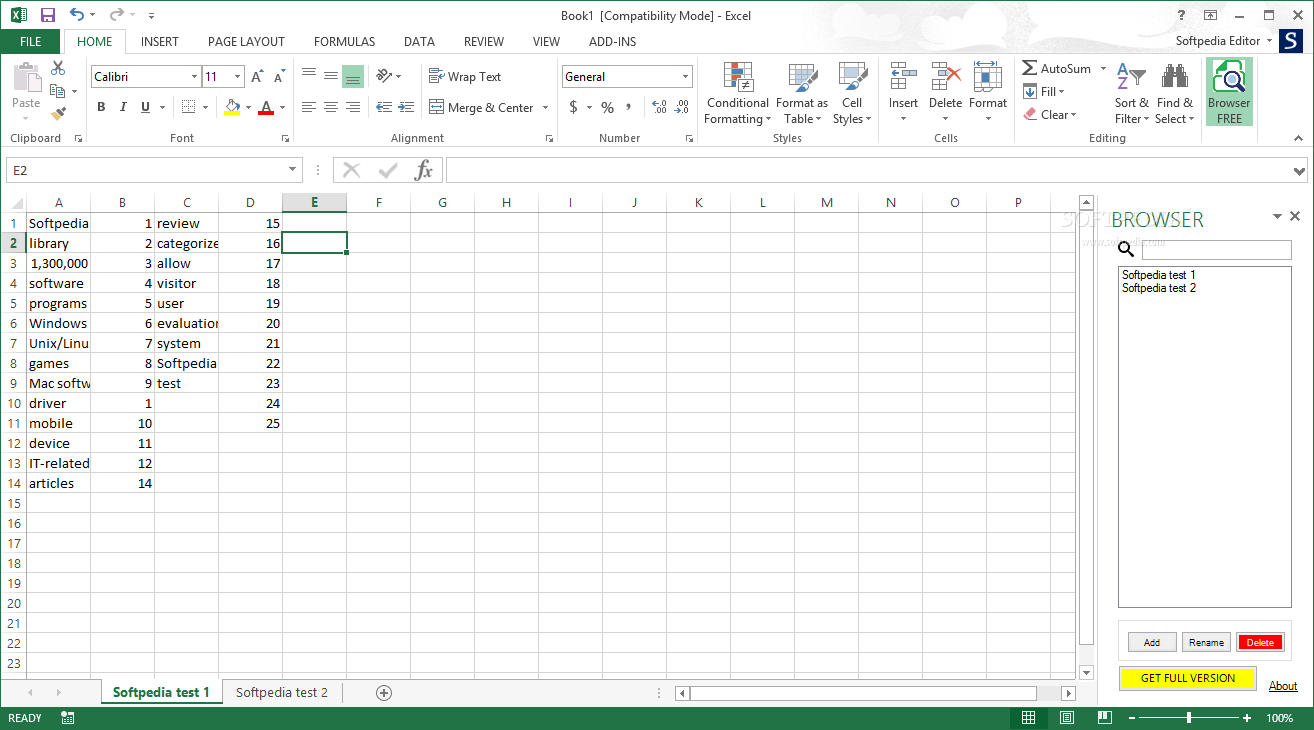Click the AutoSum sigma icon
The image size is (1314, 730).
tap(1029, 69)
